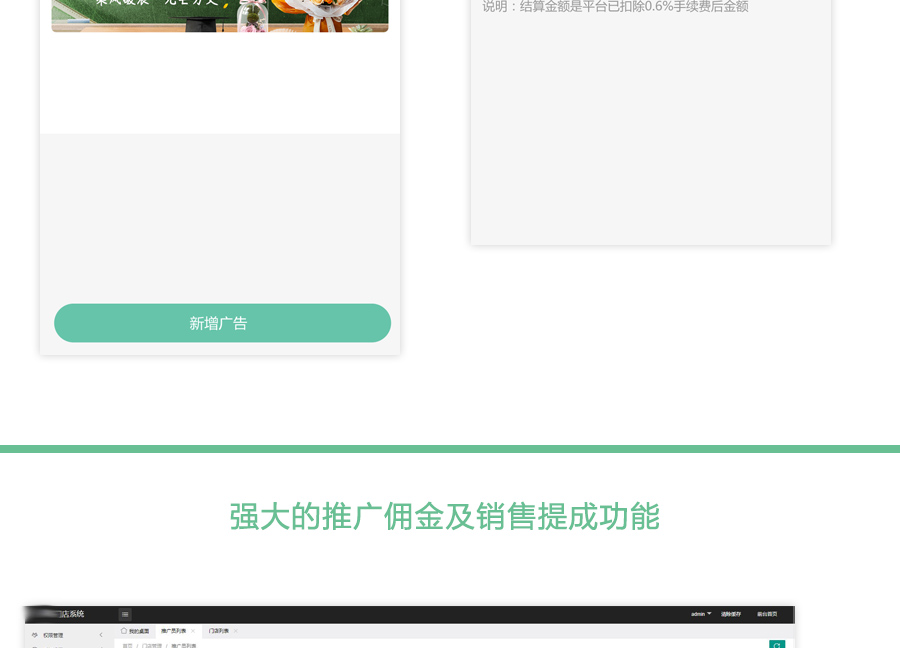Select 权限管理 in the sidebar

pos(53,635)
